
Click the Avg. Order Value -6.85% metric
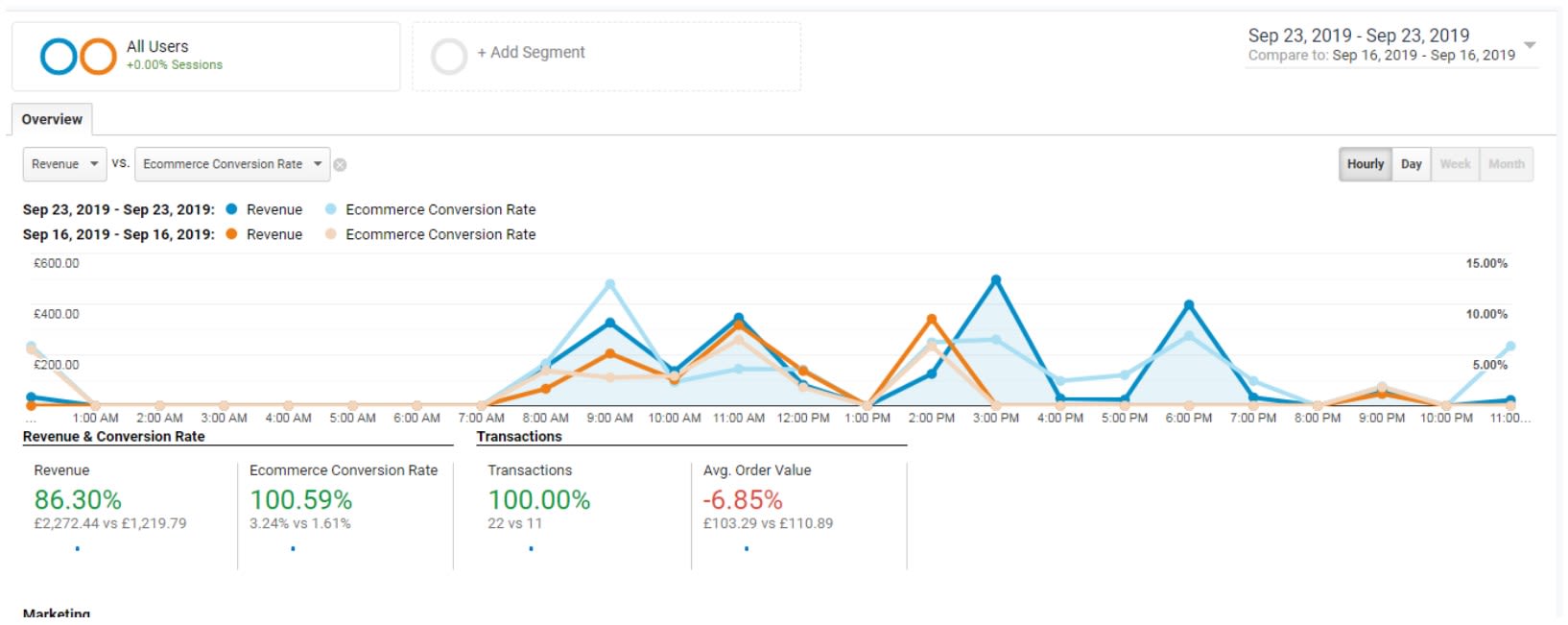743,500
